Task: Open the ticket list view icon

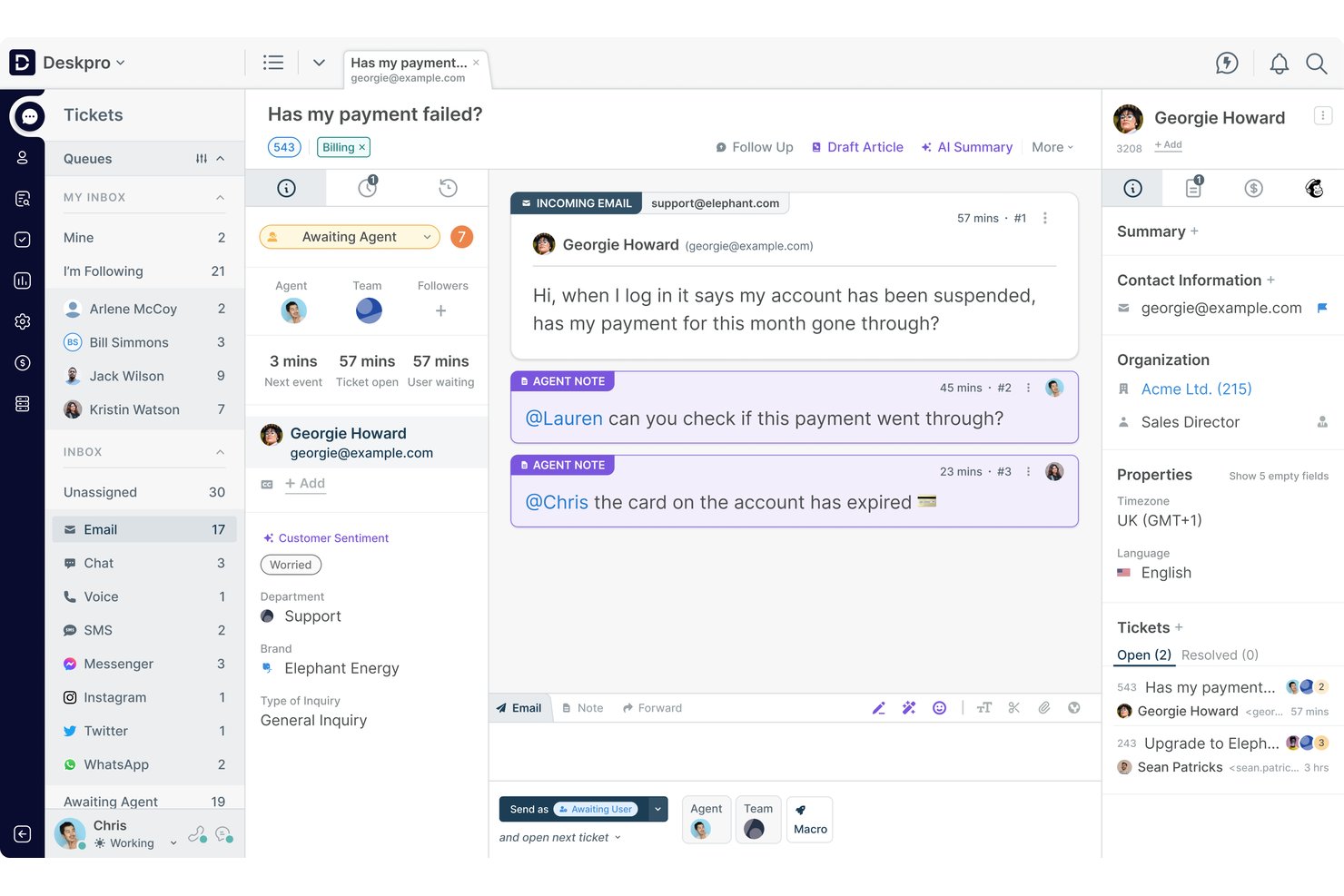Action: pyautogui.click(x=273, y=63)
